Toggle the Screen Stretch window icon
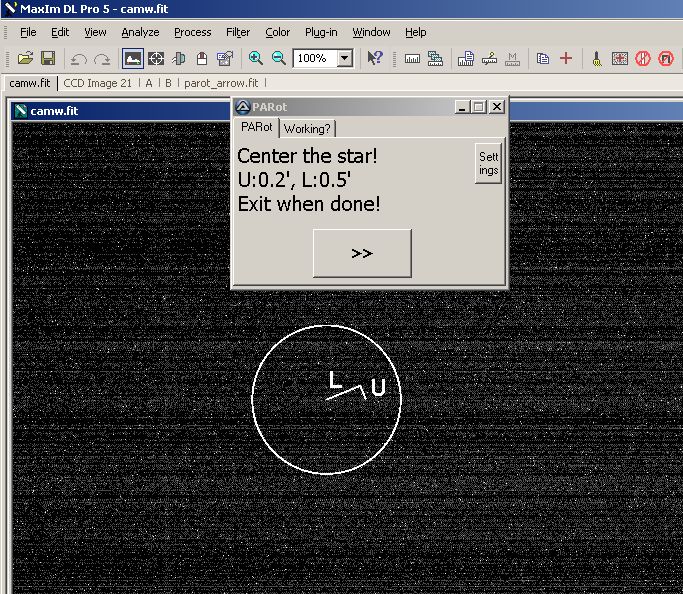 coord(133,58)
